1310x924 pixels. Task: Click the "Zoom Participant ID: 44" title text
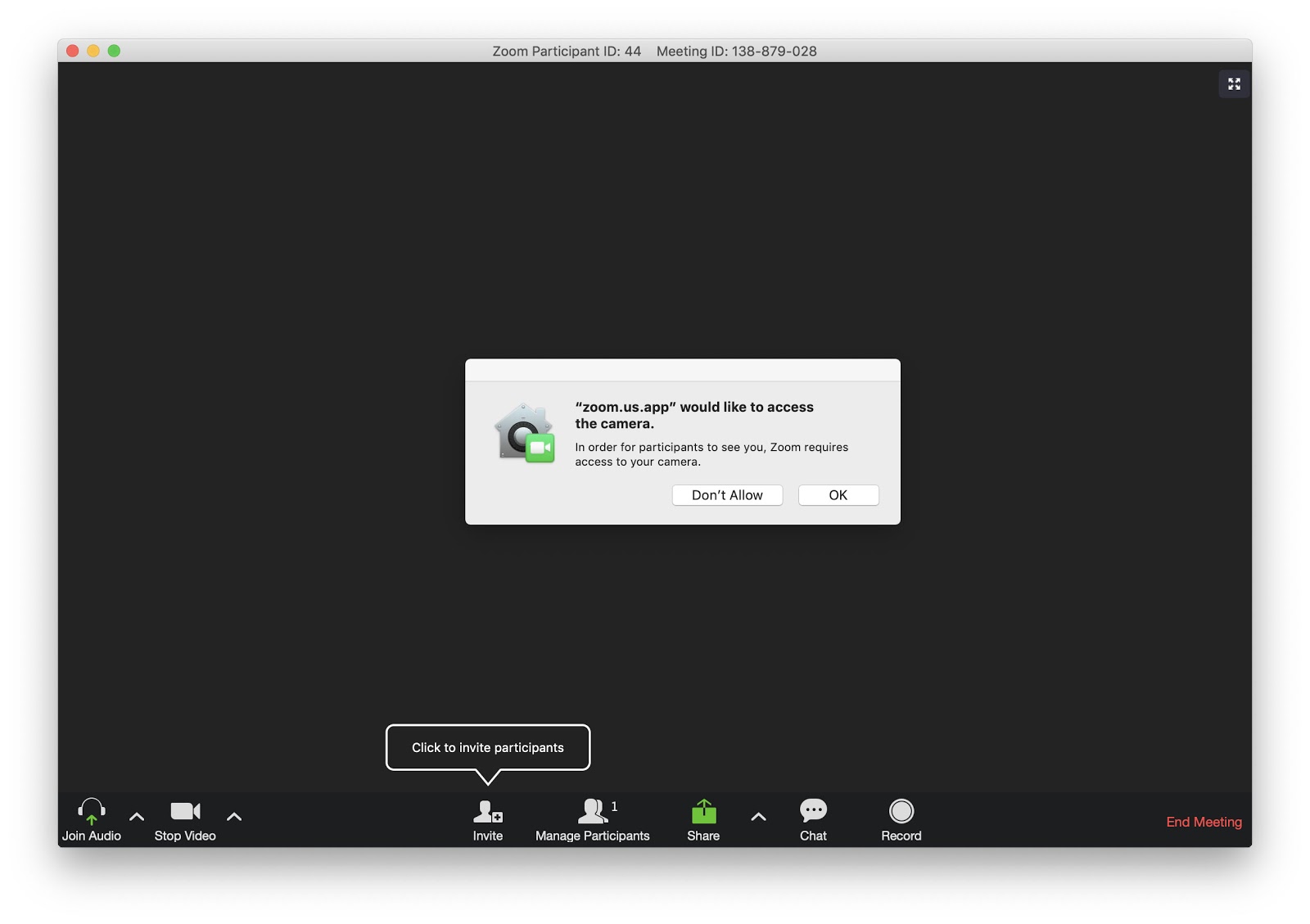(x=567, y=51)
